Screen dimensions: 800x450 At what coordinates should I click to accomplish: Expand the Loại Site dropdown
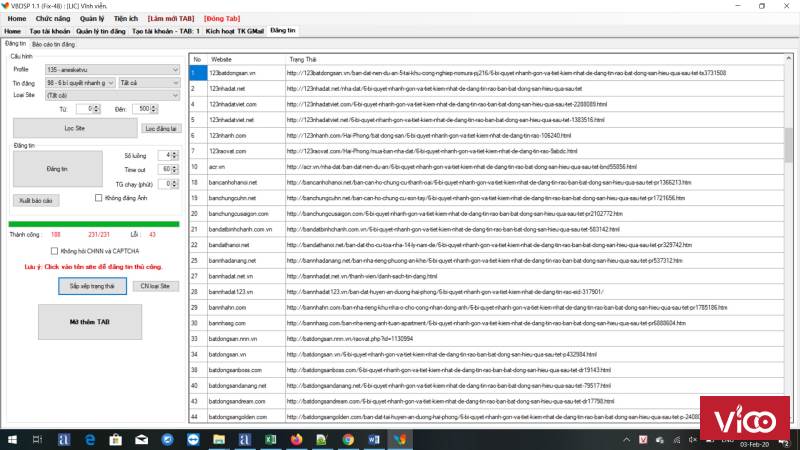click(112, 95)
